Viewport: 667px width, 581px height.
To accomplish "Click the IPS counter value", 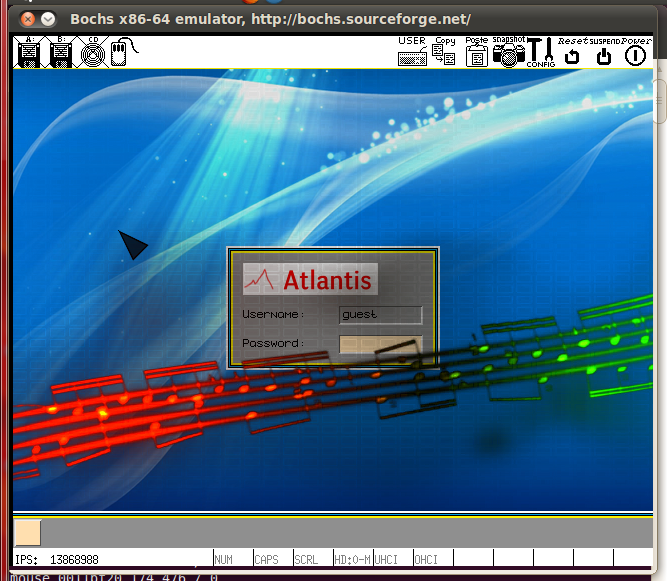I will (x=74, y=559).
